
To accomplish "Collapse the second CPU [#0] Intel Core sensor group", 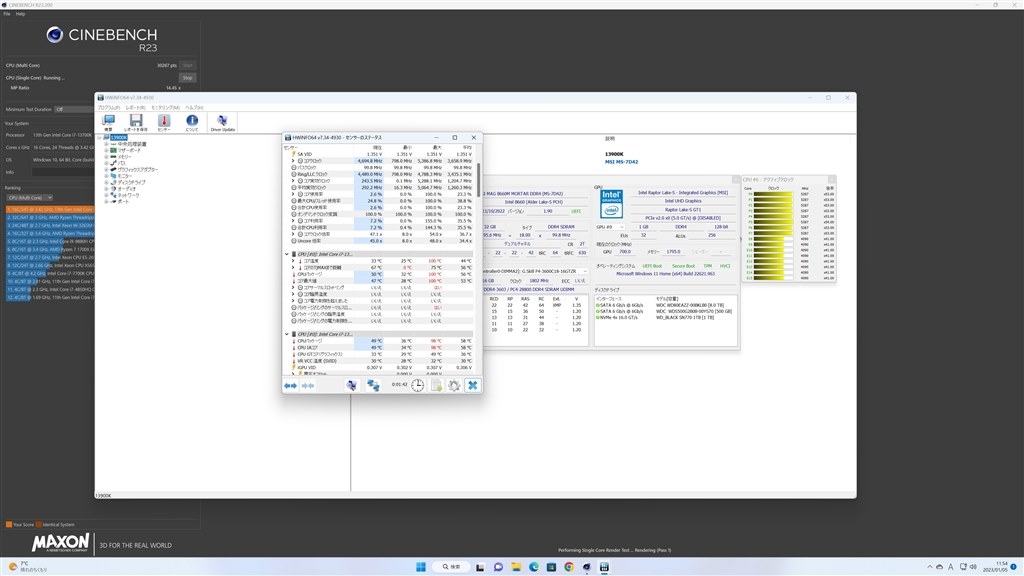I will click(x=287, y=334).
